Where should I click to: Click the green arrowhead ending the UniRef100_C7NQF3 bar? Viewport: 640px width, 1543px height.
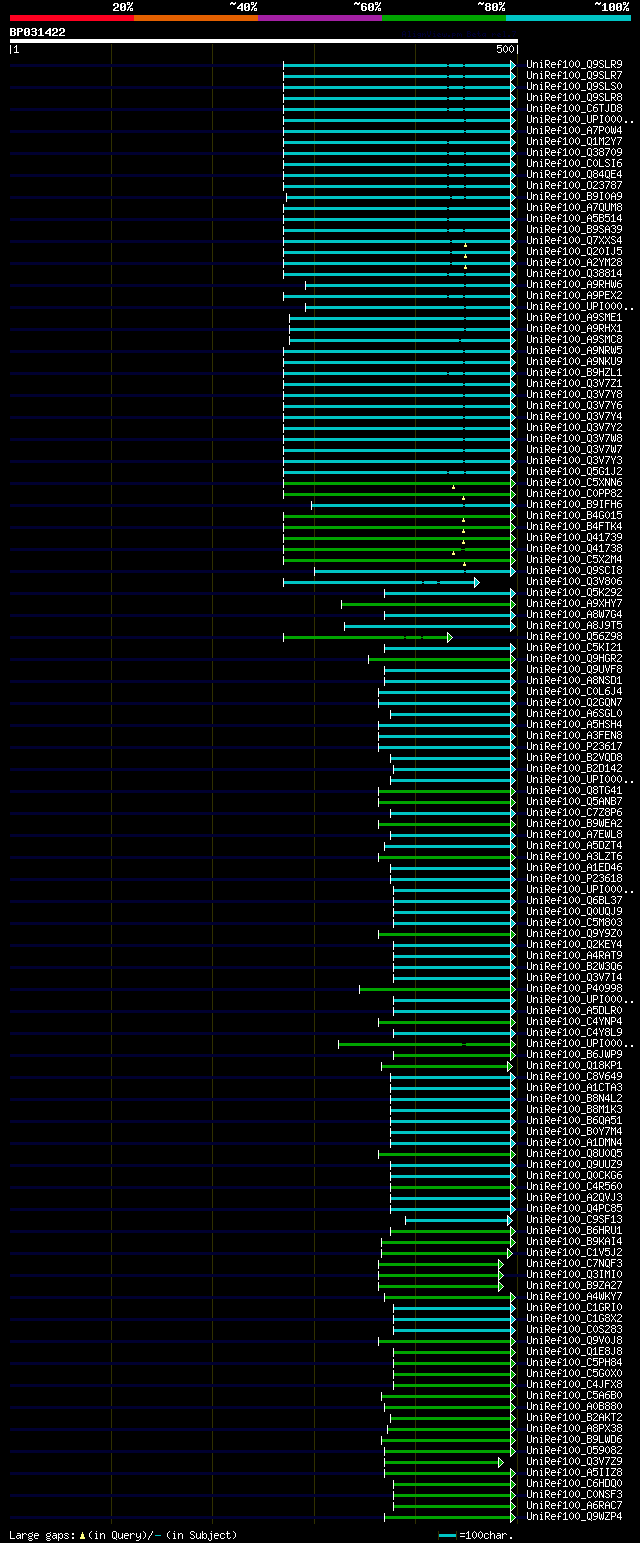(501, 1264)
